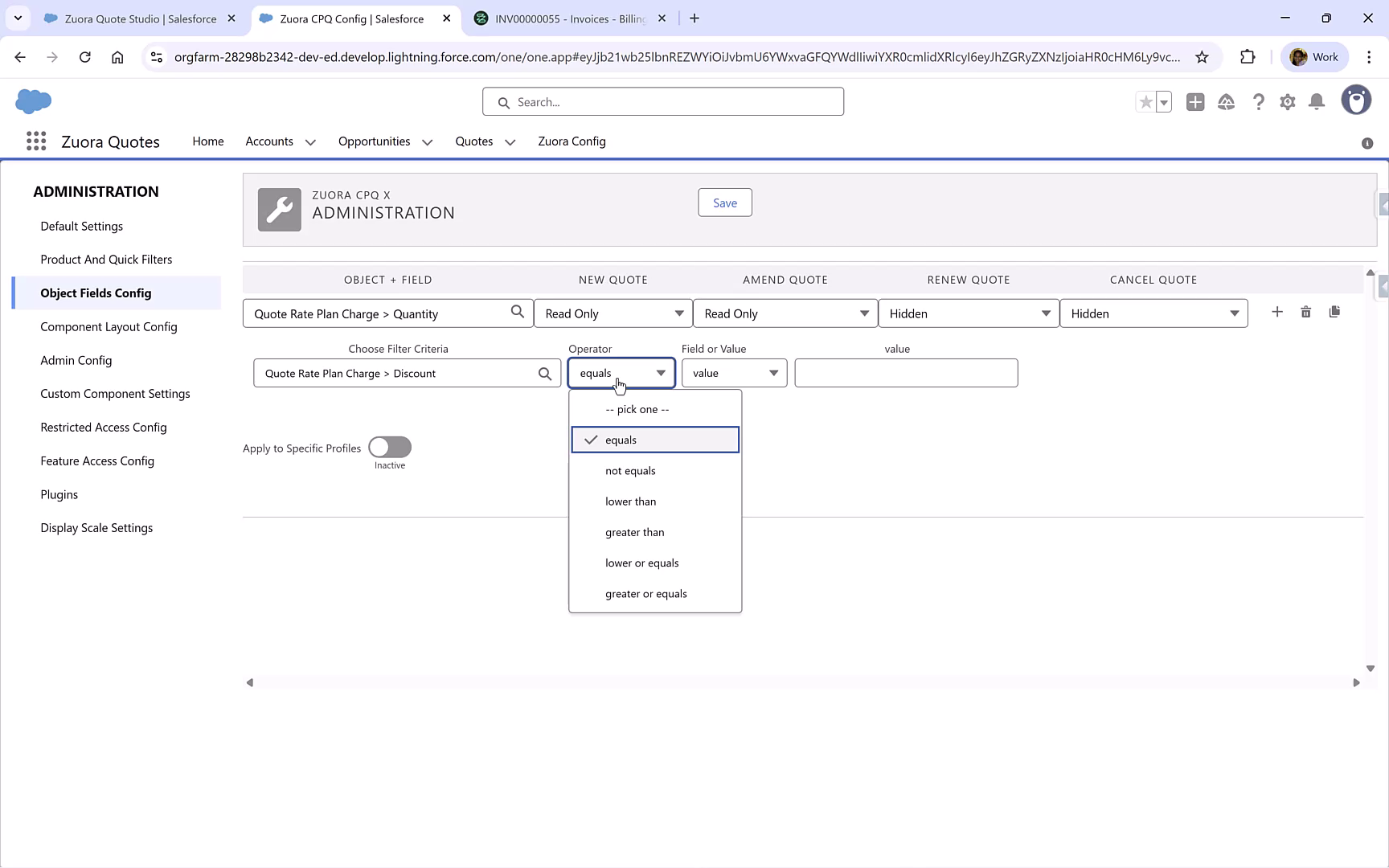Switch to the INV00000055 Invoices browser tab

tap(563, 18)
